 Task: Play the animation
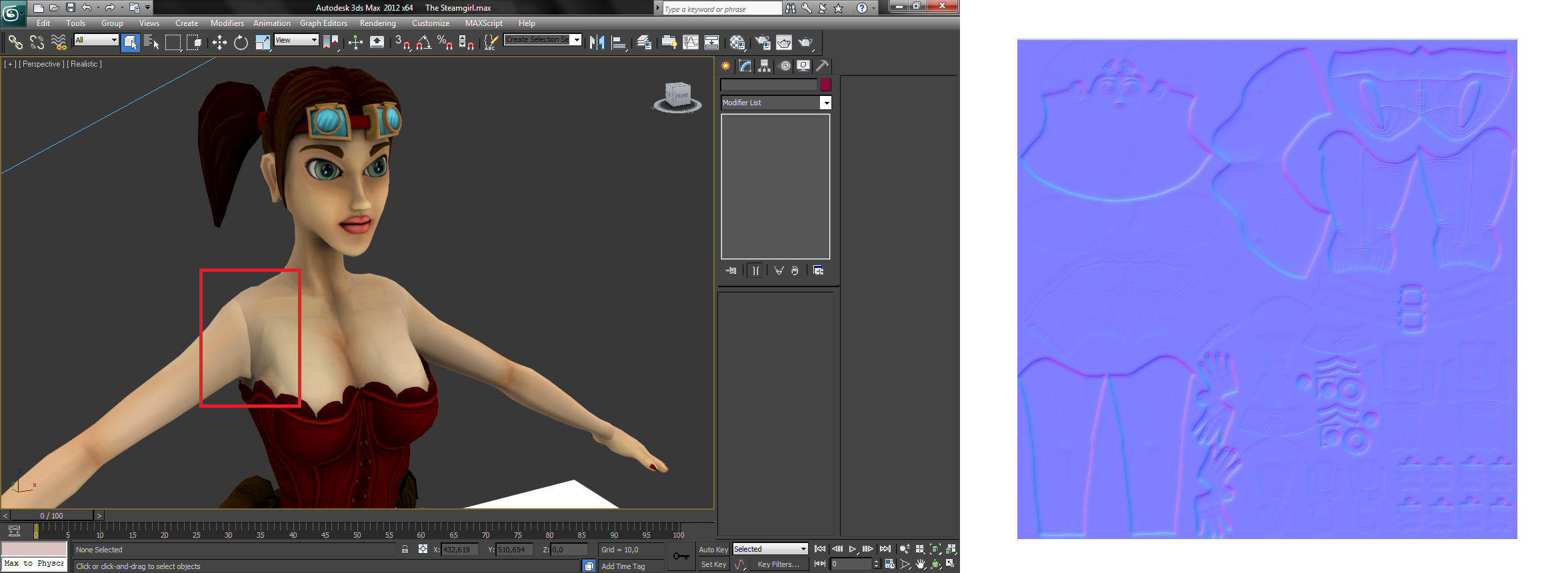(x=853, y=549)
